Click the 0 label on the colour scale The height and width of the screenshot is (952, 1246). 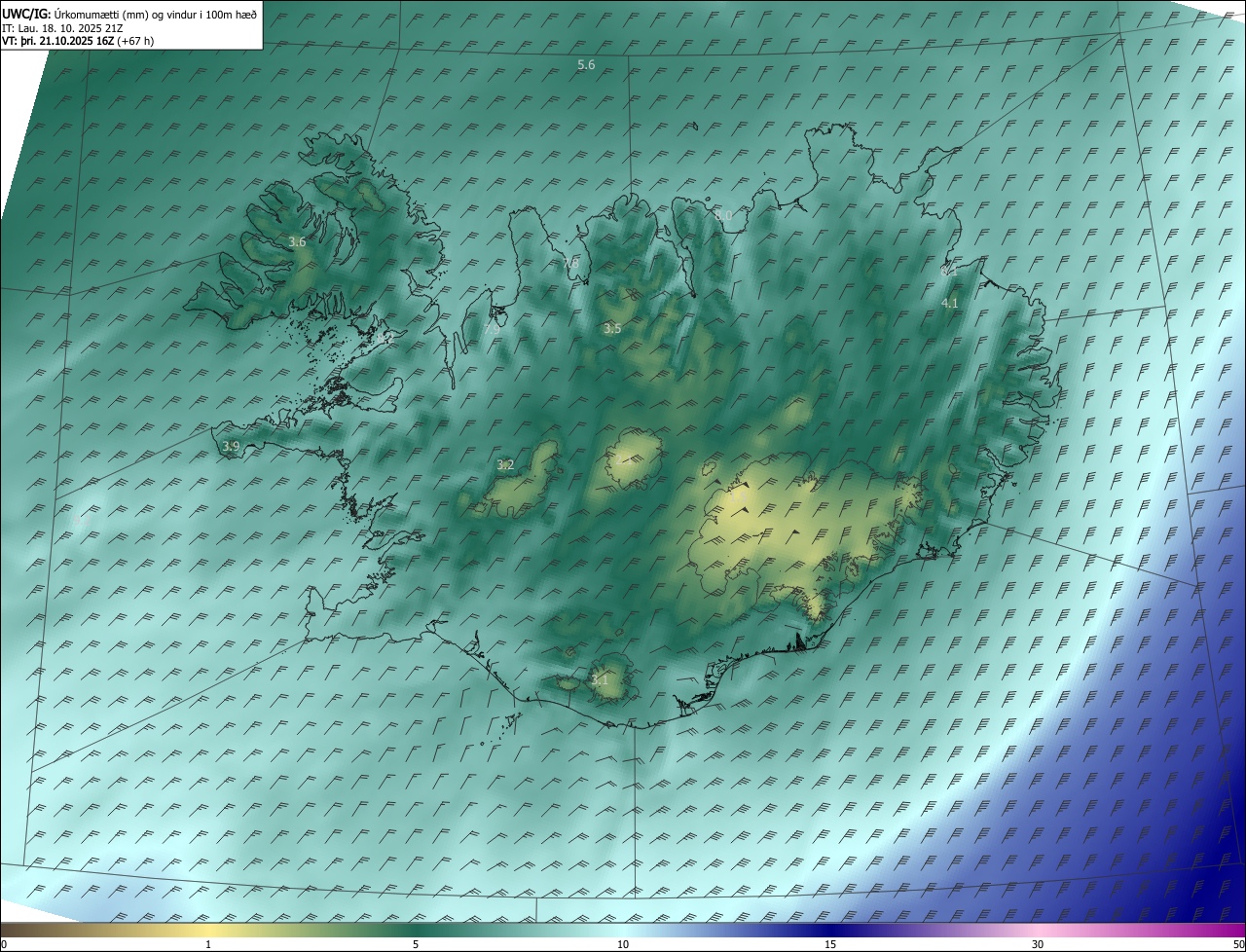click(x=4, y=944)
